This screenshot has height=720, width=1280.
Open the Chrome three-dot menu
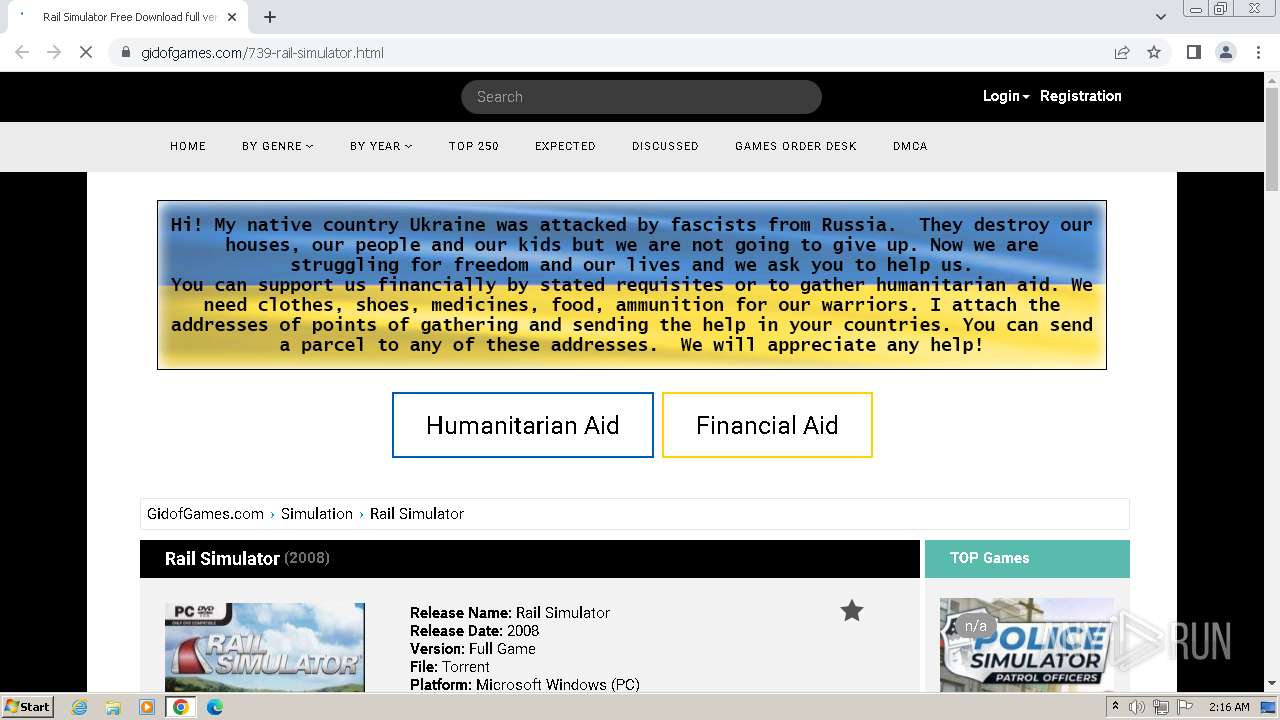(1257, 52)
